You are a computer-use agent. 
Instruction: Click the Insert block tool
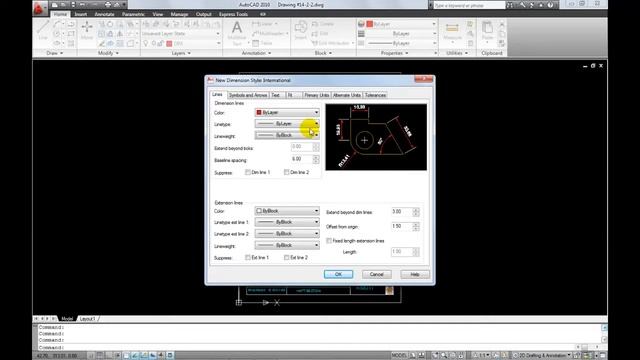coord(301,30)
